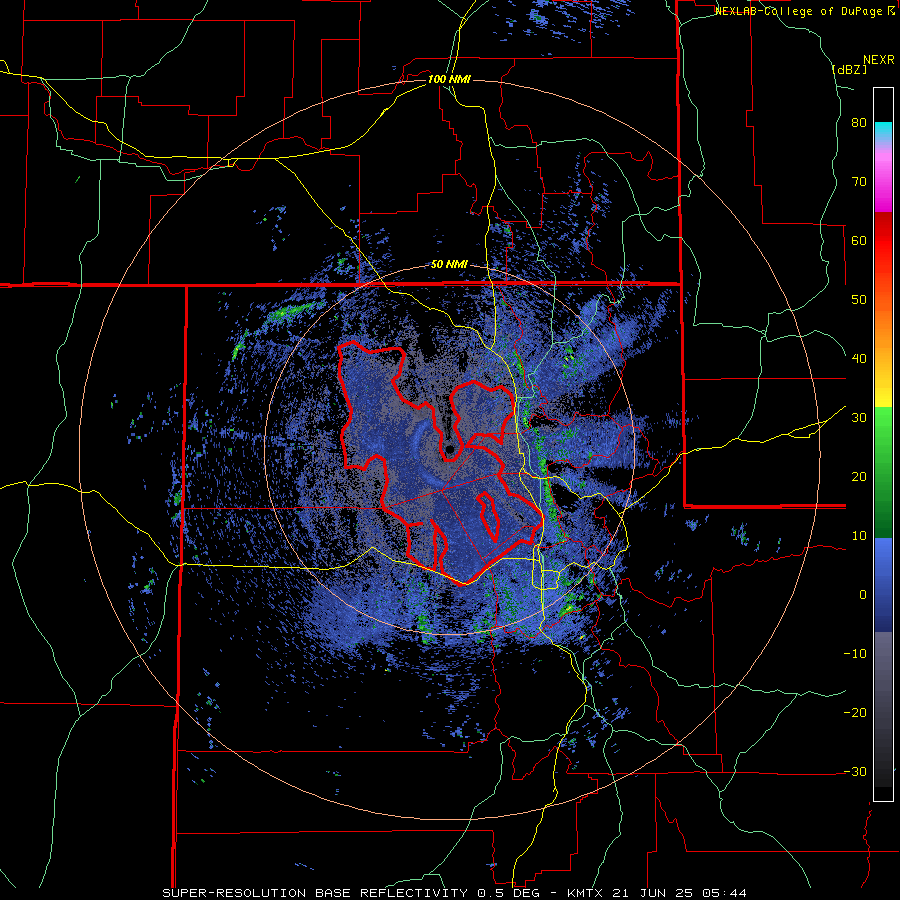Image resolution: width=900 pixels, height=900 pixels.
Task: Click the 70 value on dBZ scale
Action: (x=859, y=182)
